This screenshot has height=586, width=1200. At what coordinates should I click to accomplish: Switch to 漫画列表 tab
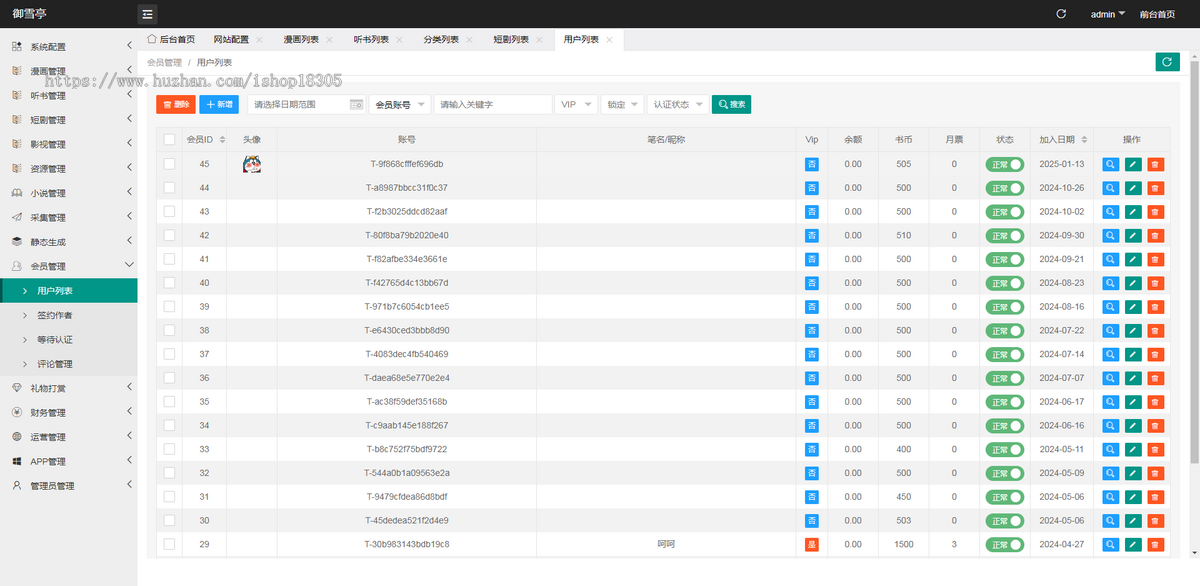pos(301,39)
